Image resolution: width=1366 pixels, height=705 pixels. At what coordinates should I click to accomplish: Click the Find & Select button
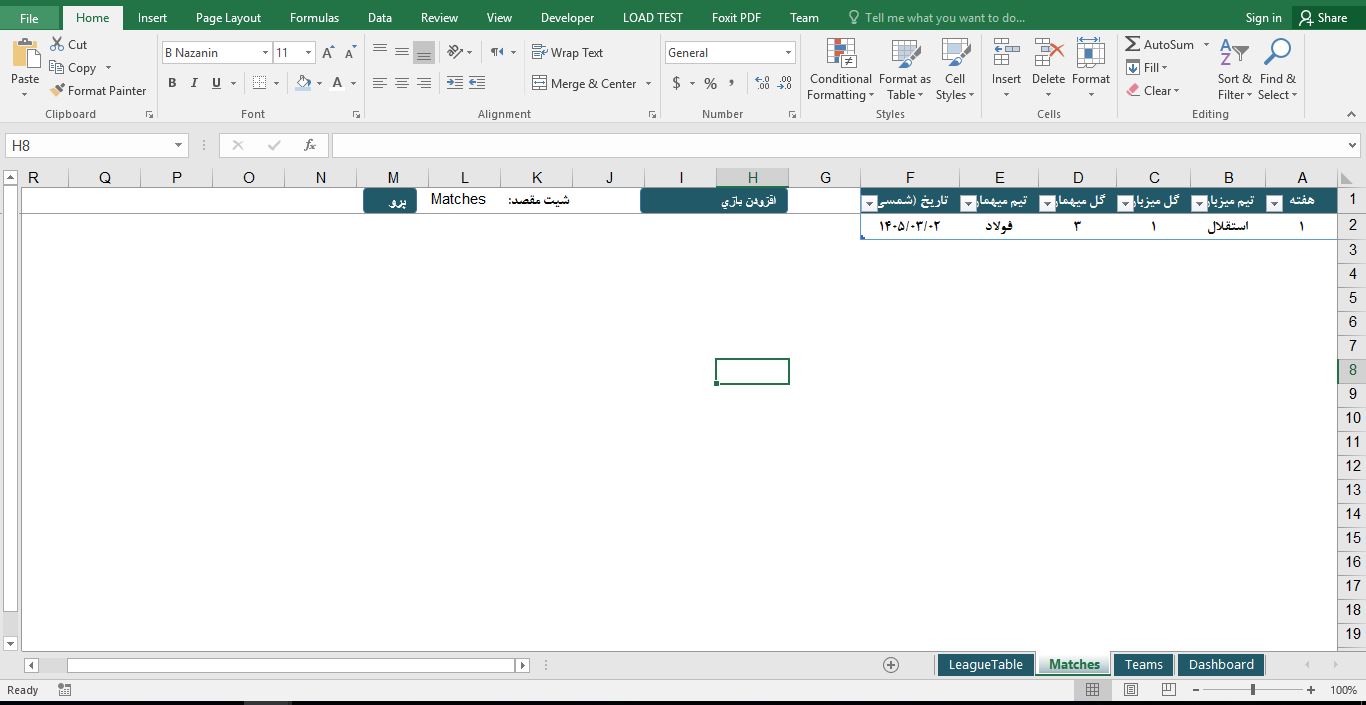[x=1277, y=70]
